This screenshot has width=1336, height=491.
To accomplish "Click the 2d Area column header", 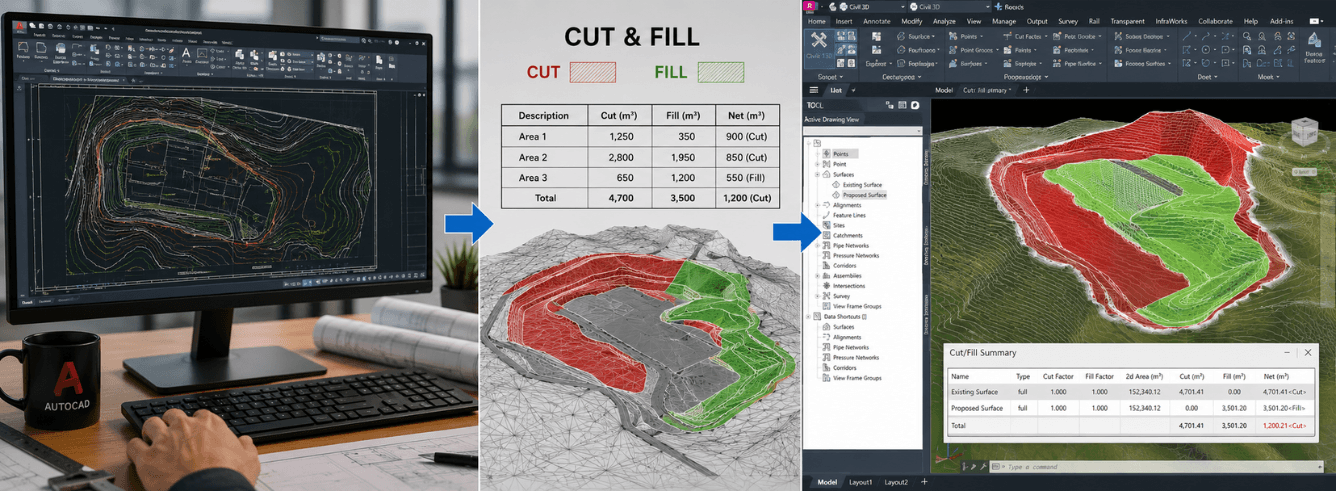I will click(x=1144, y=376).
